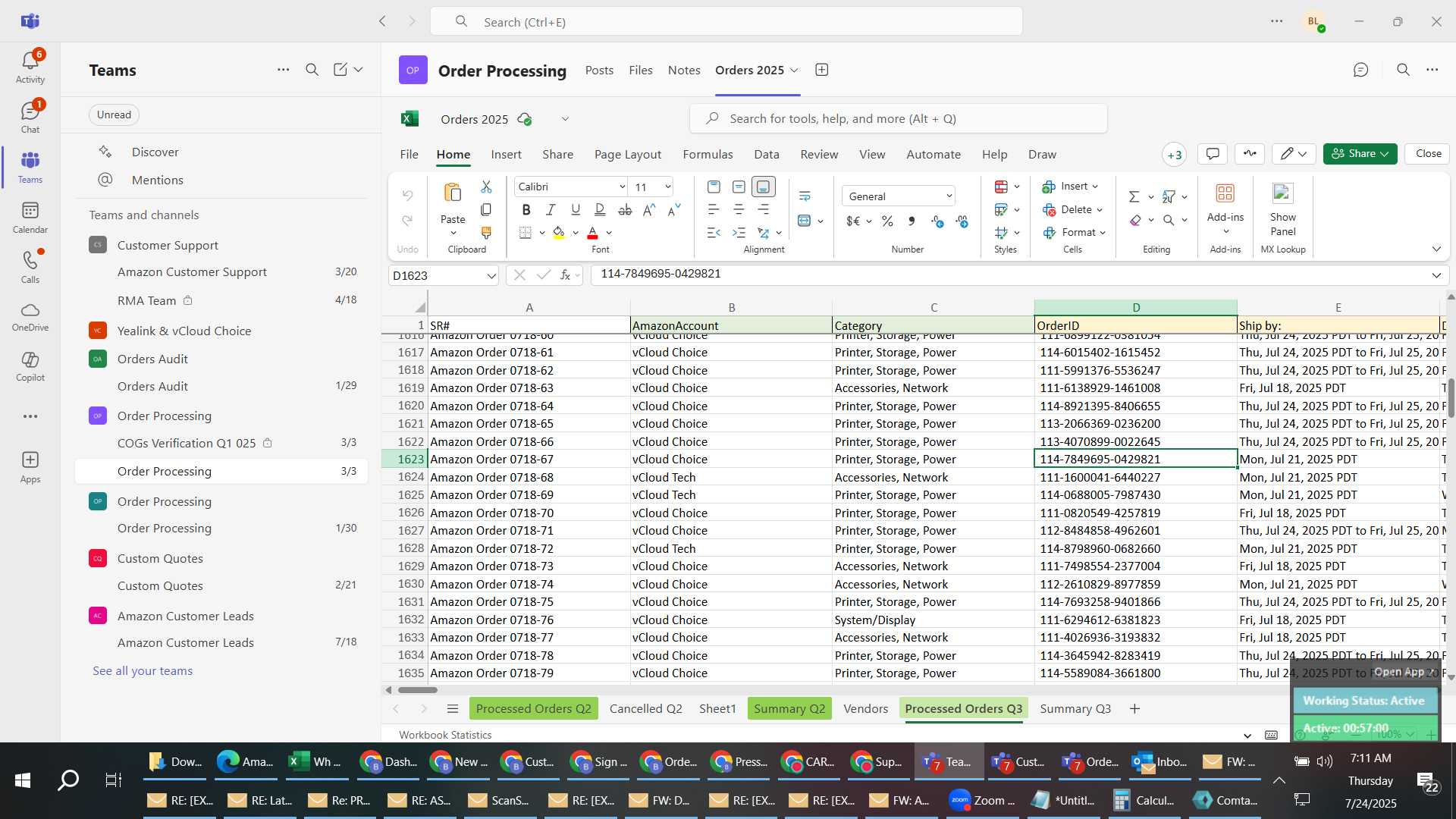Toggle Double Underline formatting
The height and width of the screenshot is (819, 1456).
point(600,210)
